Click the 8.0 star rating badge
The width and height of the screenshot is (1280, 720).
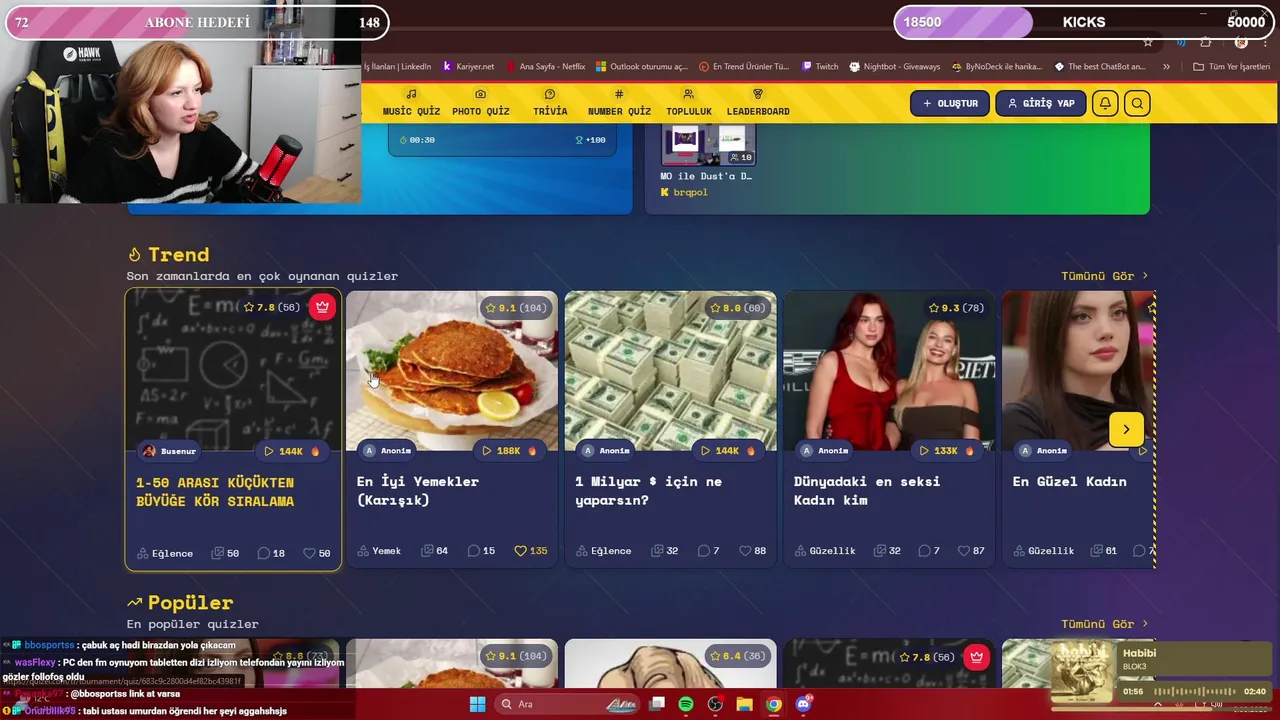(737, 307)
